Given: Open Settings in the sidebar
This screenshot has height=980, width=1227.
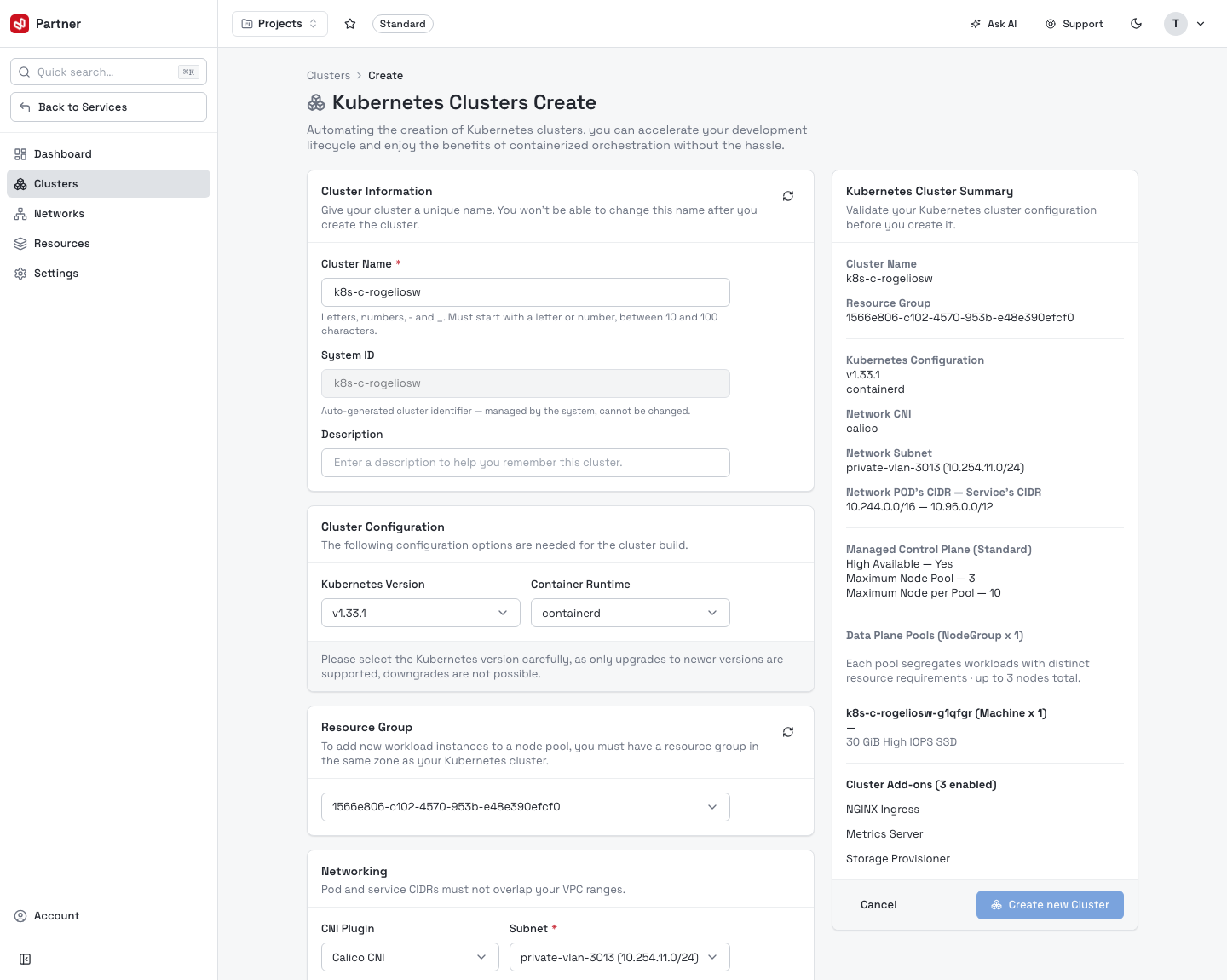Looking at the screenshot, I should [x=108, y=274].
